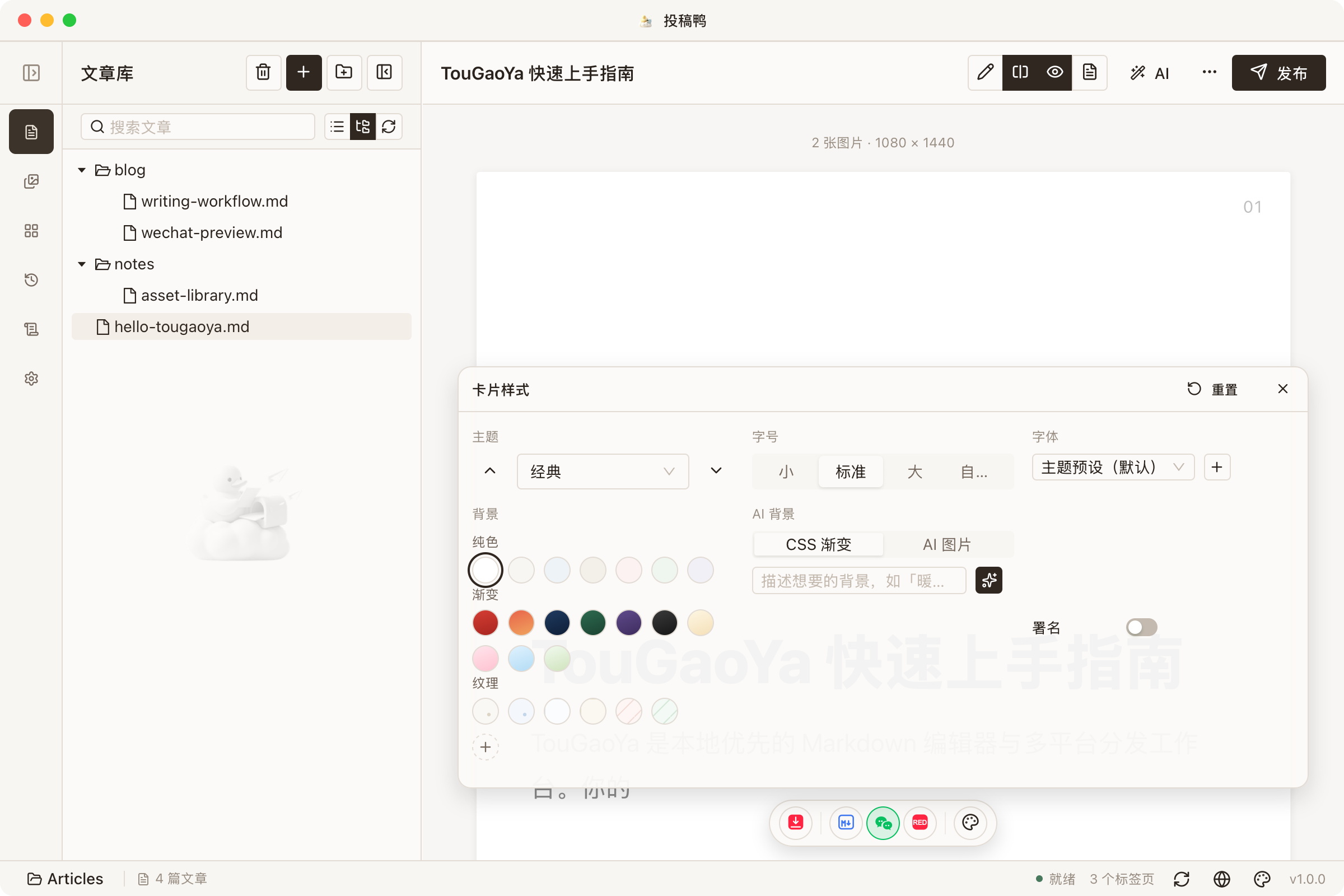Generate AI background with sparkle button
The width and height of the screenshot is (1344, 896).
[988, 580]
